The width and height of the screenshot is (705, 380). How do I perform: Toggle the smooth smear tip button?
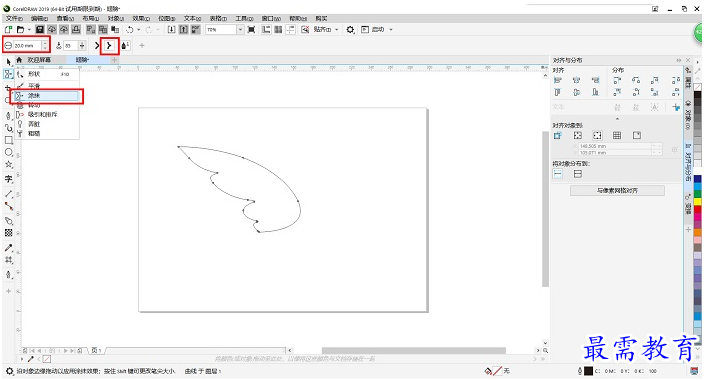(97, 45)
